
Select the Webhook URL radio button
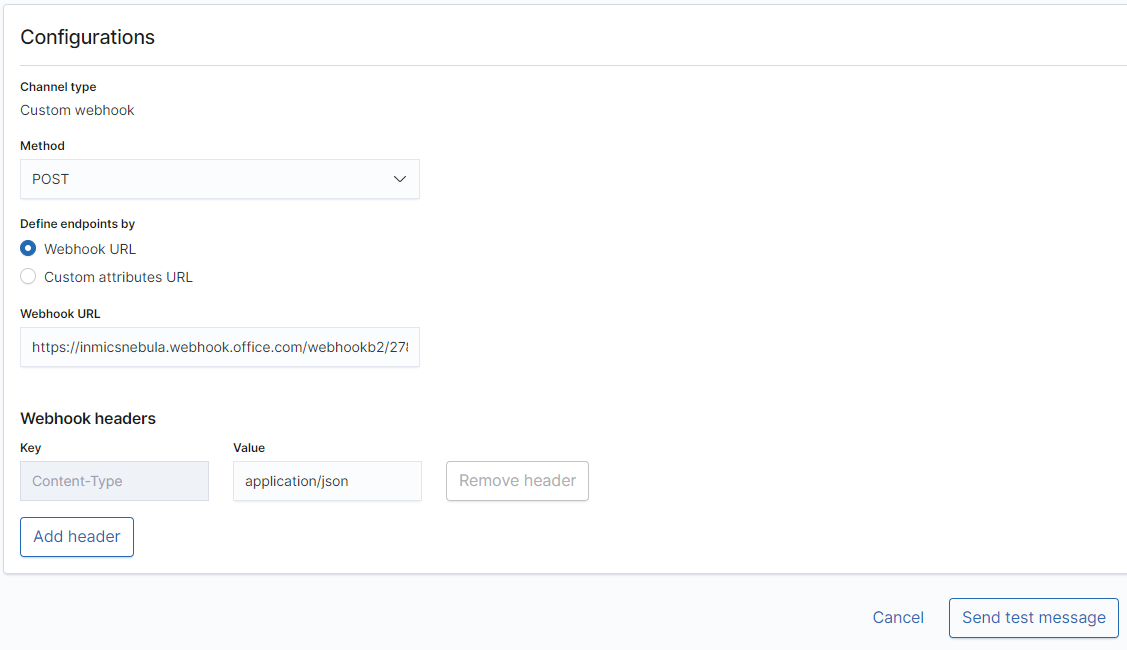tap(29, 248)
